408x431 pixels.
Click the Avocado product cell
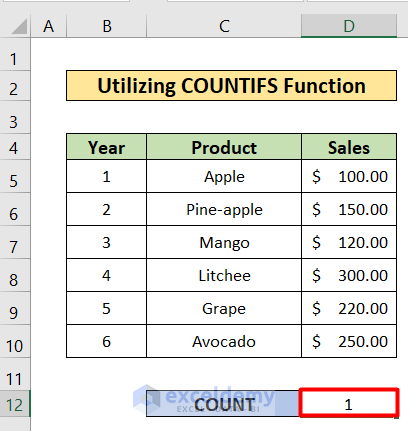coord(224,341)
